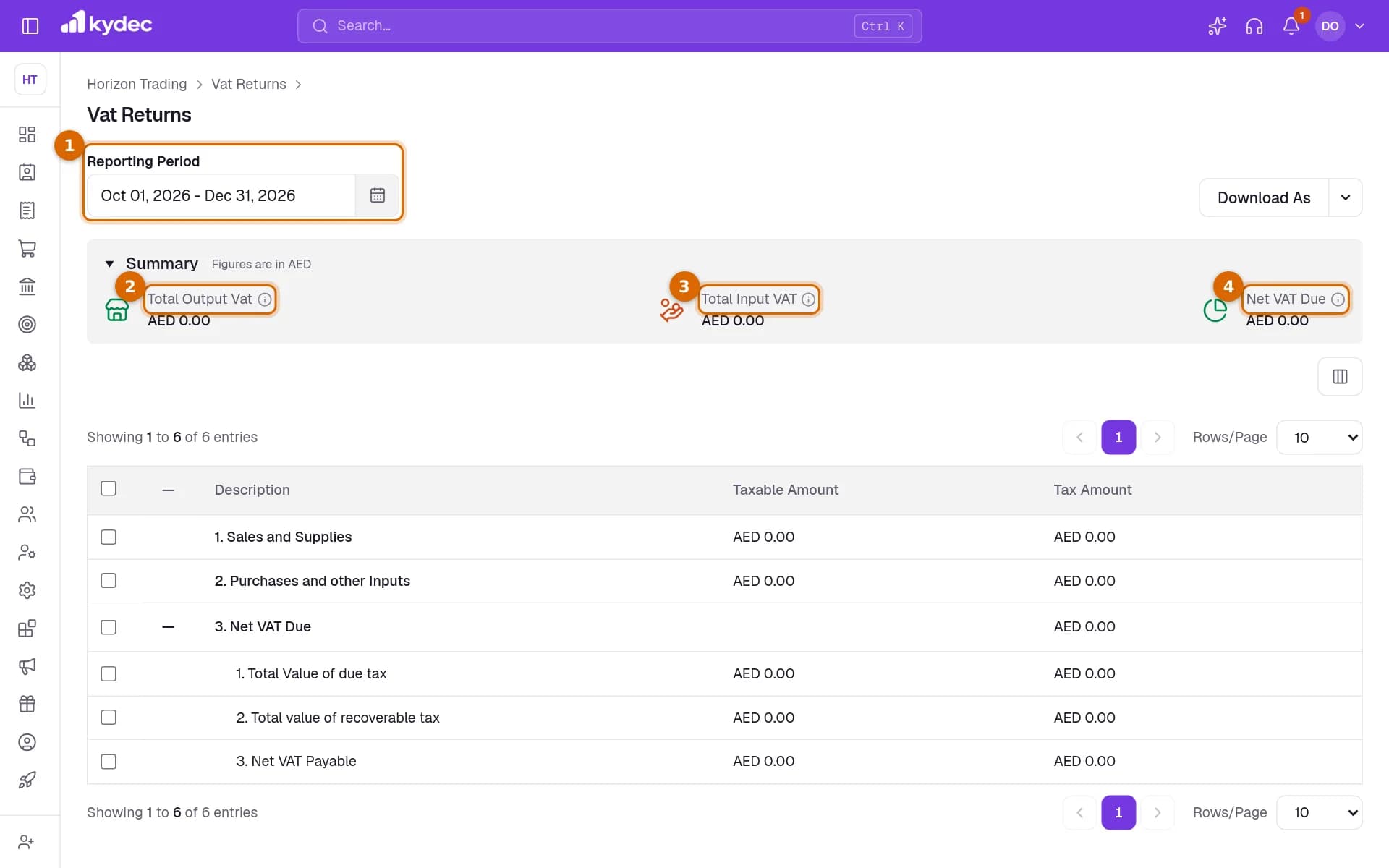Open the bottom Rows/Page dropdown
Image resolution: width=1389 pixels, height=868 pixels.
point(1320,813)
